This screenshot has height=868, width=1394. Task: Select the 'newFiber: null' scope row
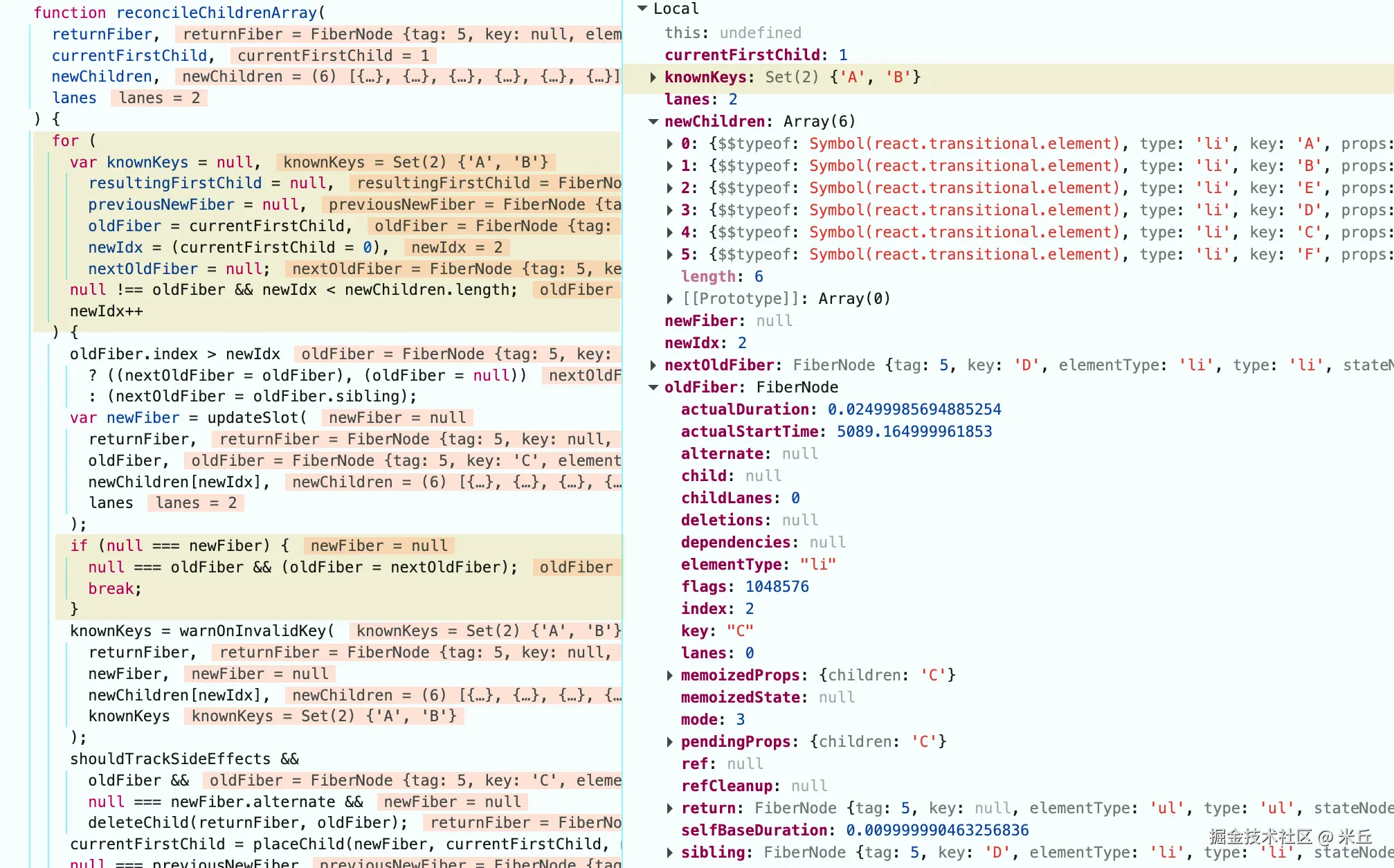tap(728, 320)
